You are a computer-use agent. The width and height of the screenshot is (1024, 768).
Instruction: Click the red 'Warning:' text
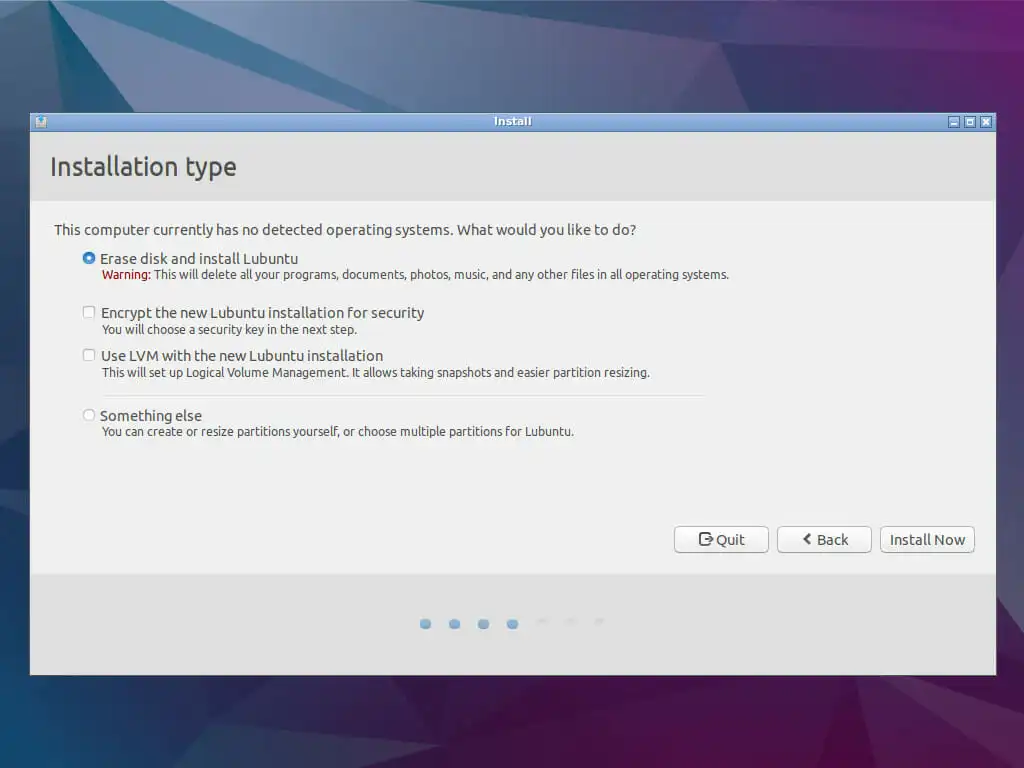(x=126, y=275)
